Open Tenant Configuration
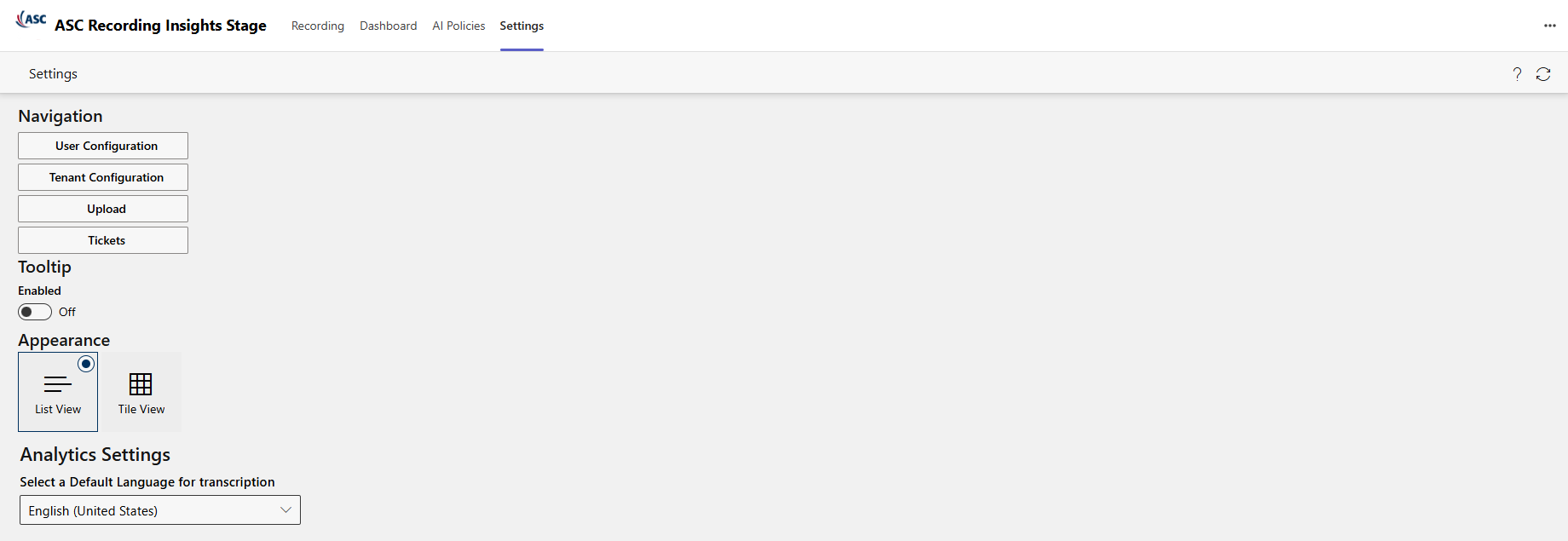The width and height of the screenshot is (1568, 541). (x=103, y=177)
